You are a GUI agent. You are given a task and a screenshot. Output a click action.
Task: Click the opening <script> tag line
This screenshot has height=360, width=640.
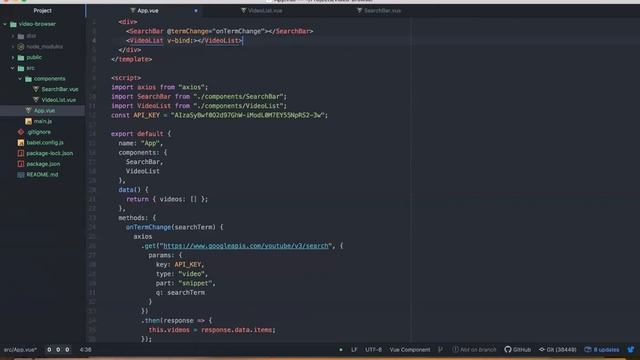pos(126,78)
